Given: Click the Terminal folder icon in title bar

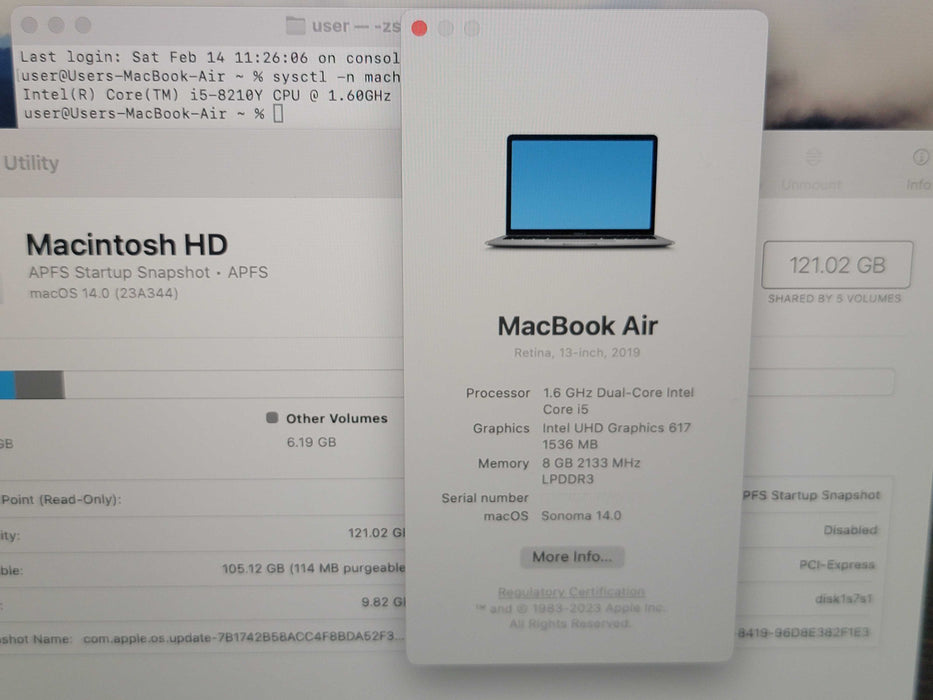Looking at the screenshot, I should [295, 26].
